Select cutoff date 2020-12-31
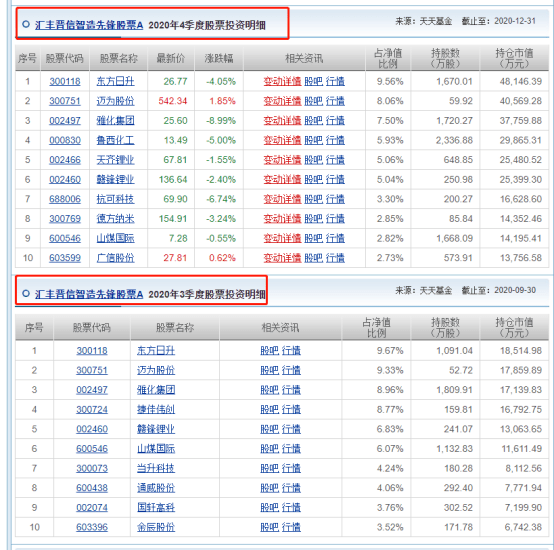This screenshot has height=550, width=554. [x=515, y=21]
